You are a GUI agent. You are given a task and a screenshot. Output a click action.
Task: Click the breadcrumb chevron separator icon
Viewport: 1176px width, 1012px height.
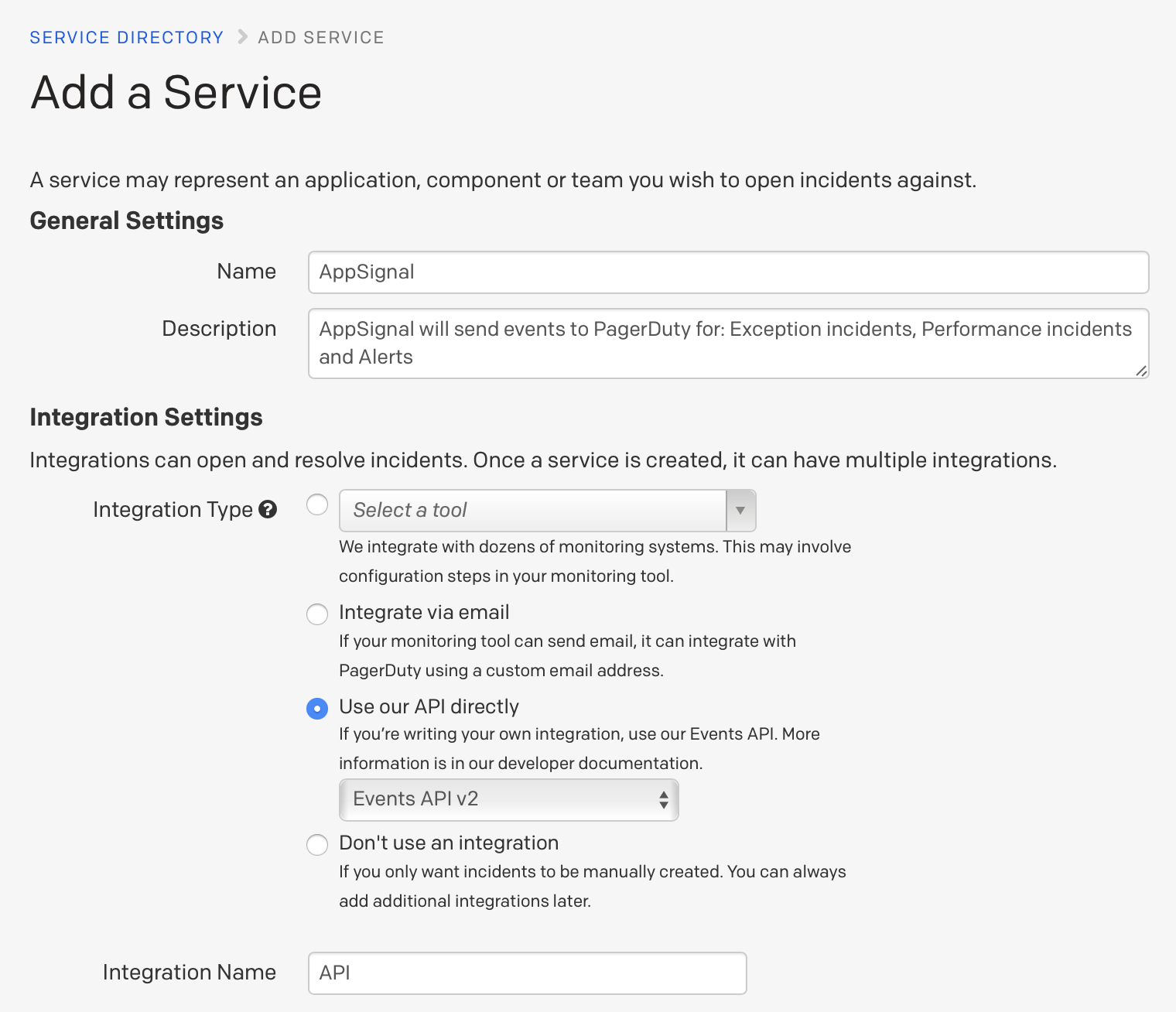pos(242,37)
